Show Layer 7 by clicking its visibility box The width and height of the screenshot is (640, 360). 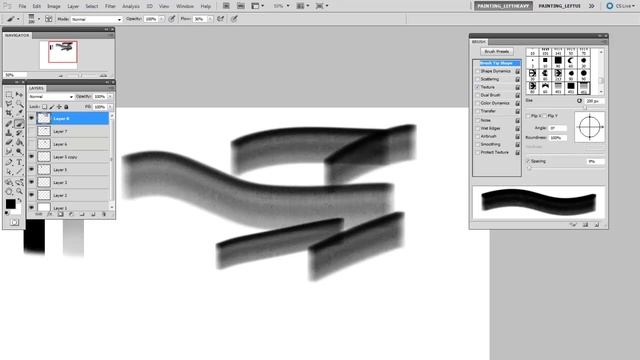coord(31,131)
